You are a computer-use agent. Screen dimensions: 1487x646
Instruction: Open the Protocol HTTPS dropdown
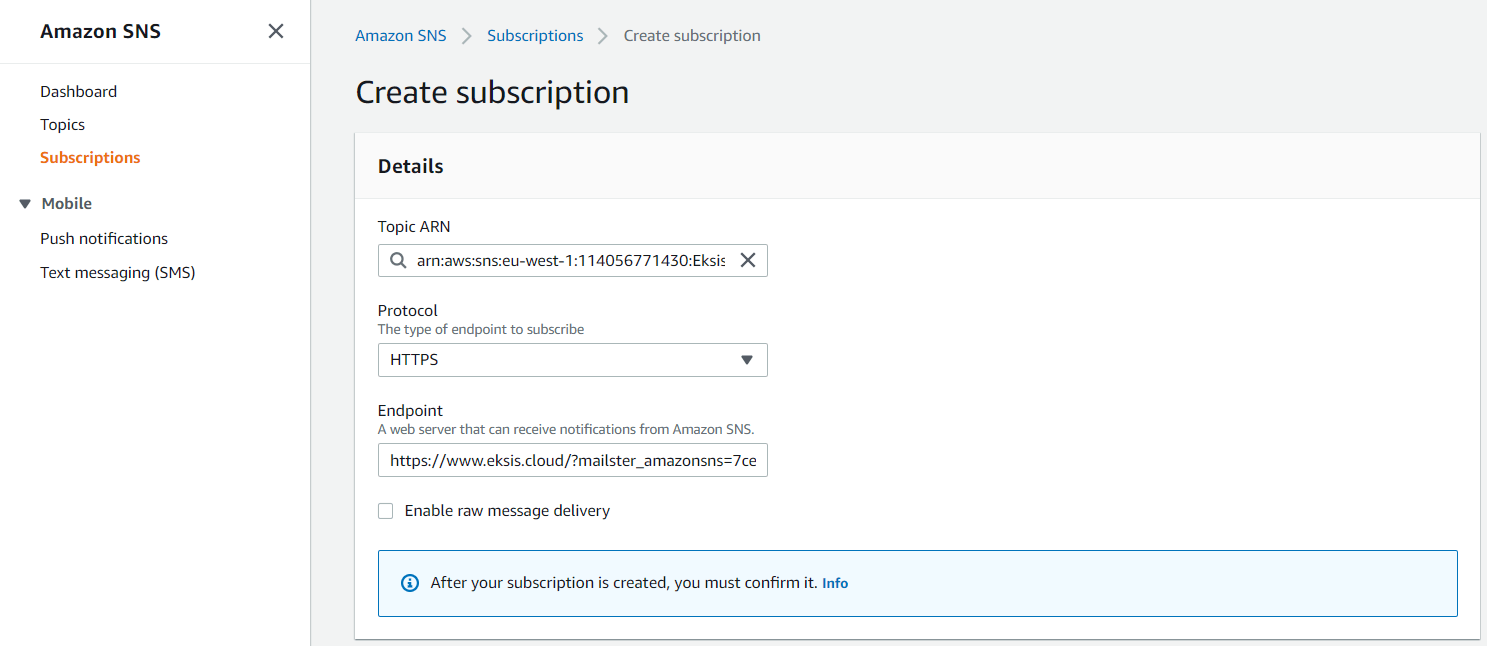[572, 360]
